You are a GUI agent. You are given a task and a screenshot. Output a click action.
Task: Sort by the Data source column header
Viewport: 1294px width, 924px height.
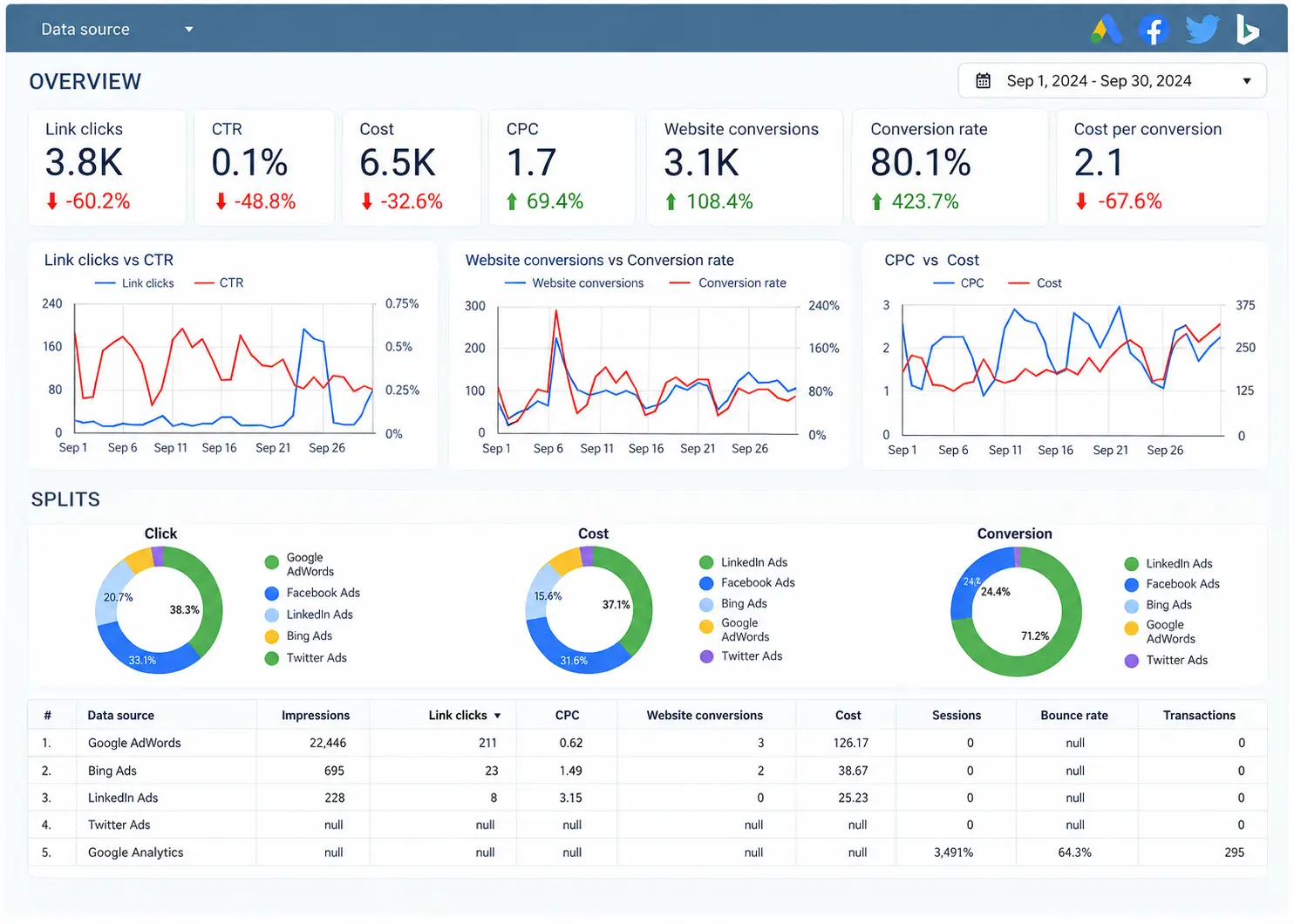[x=120, y=717]
